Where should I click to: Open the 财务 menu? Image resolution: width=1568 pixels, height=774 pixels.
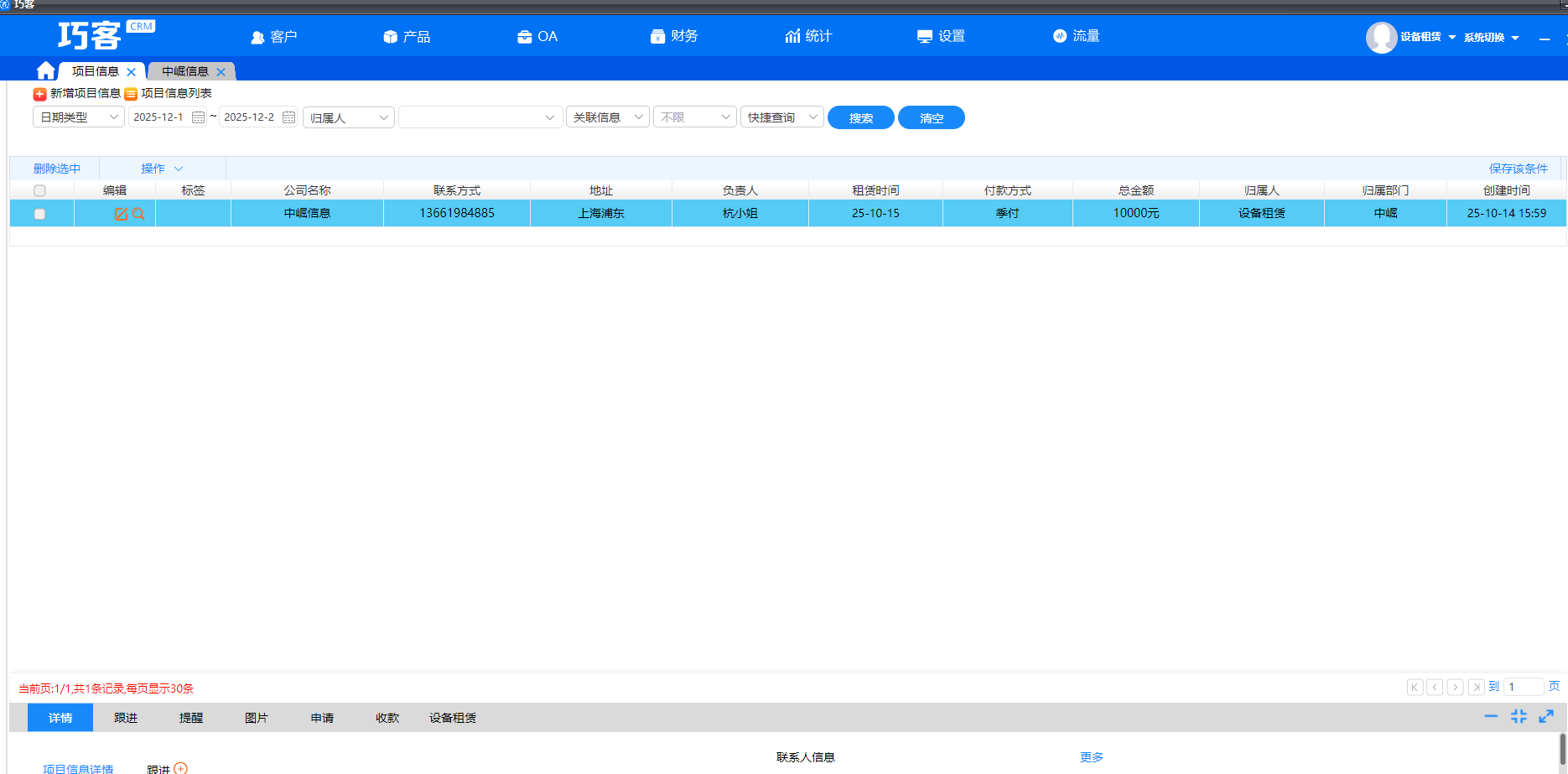coord(674,36)
